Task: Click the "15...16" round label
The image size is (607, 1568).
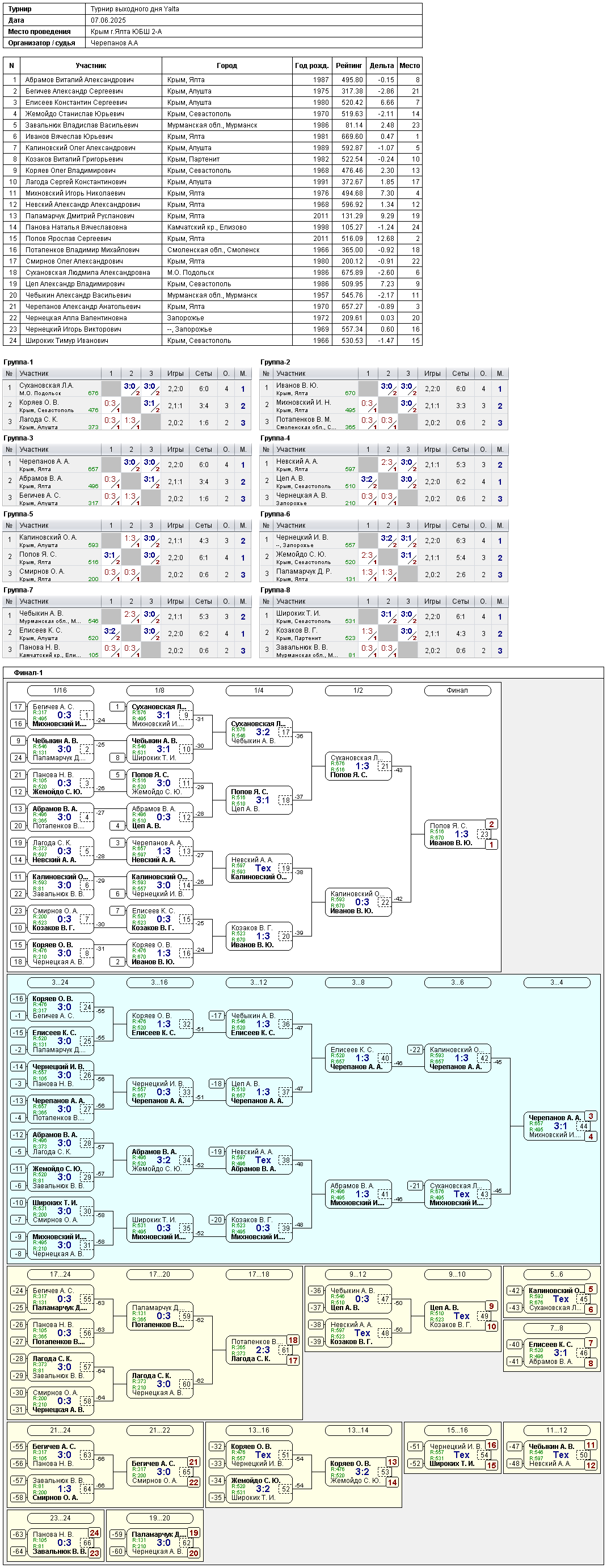Action: click(x=457, y=1430)
